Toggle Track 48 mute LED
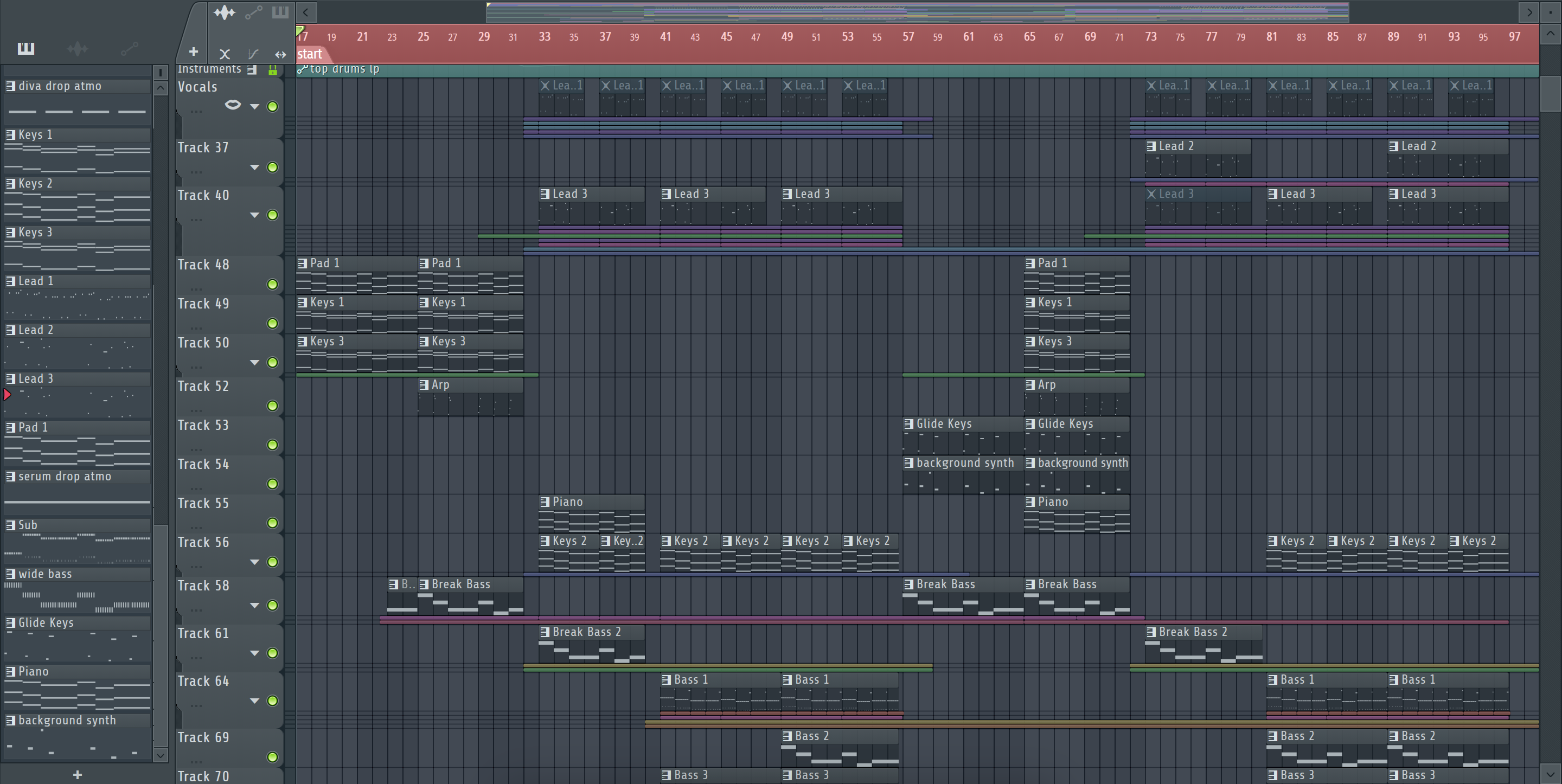The width and height of the screenshot is (1562, 784). (272, 284)
